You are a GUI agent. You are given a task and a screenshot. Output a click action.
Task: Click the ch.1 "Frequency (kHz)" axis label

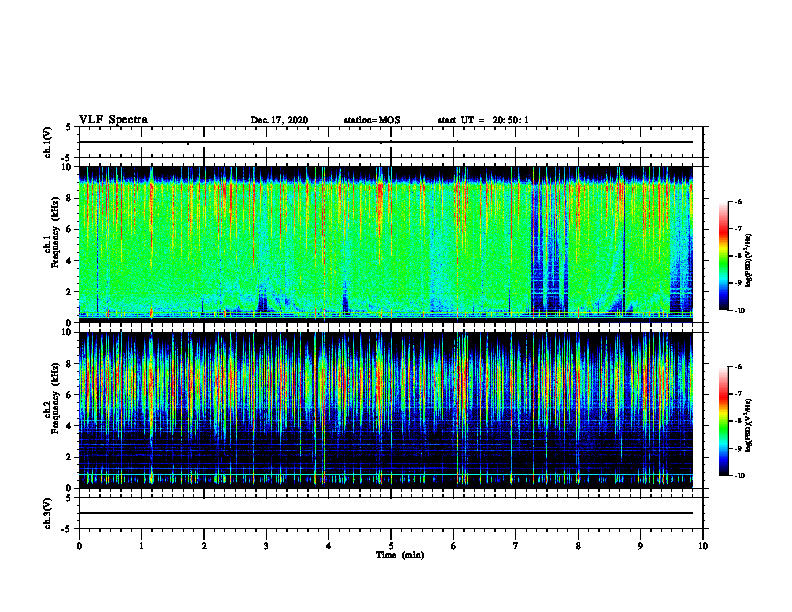[55, 233]
